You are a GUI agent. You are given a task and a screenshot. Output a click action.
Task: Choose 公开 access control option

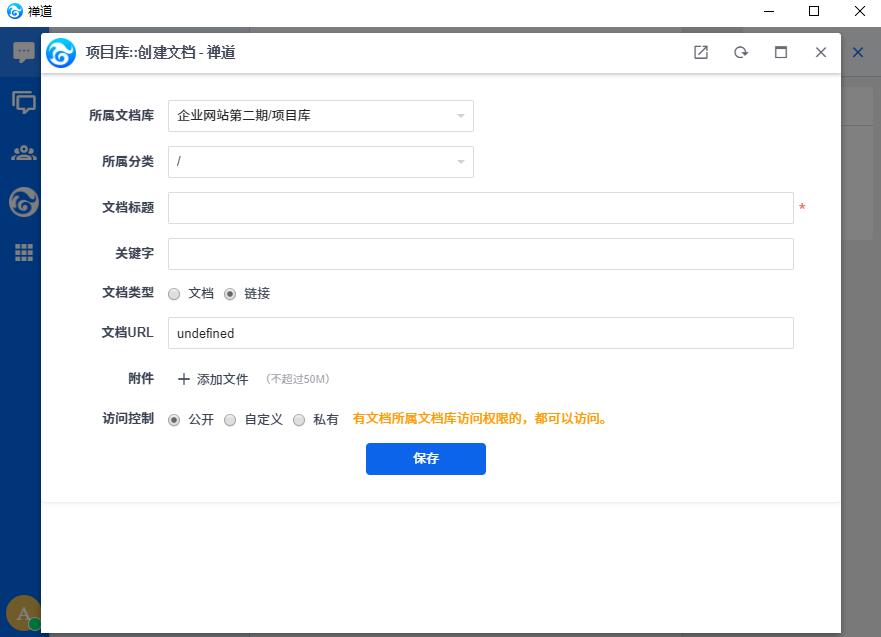[x=174, y=420]
